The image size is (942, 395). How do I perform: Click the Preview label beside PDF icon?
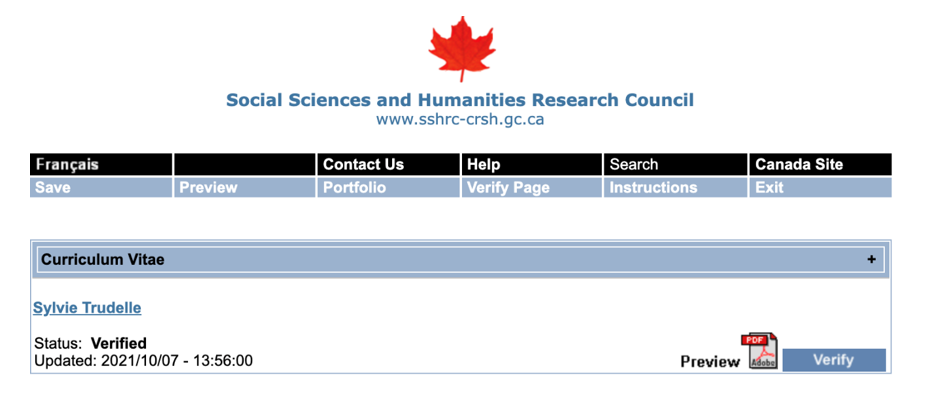click(710, 362)
